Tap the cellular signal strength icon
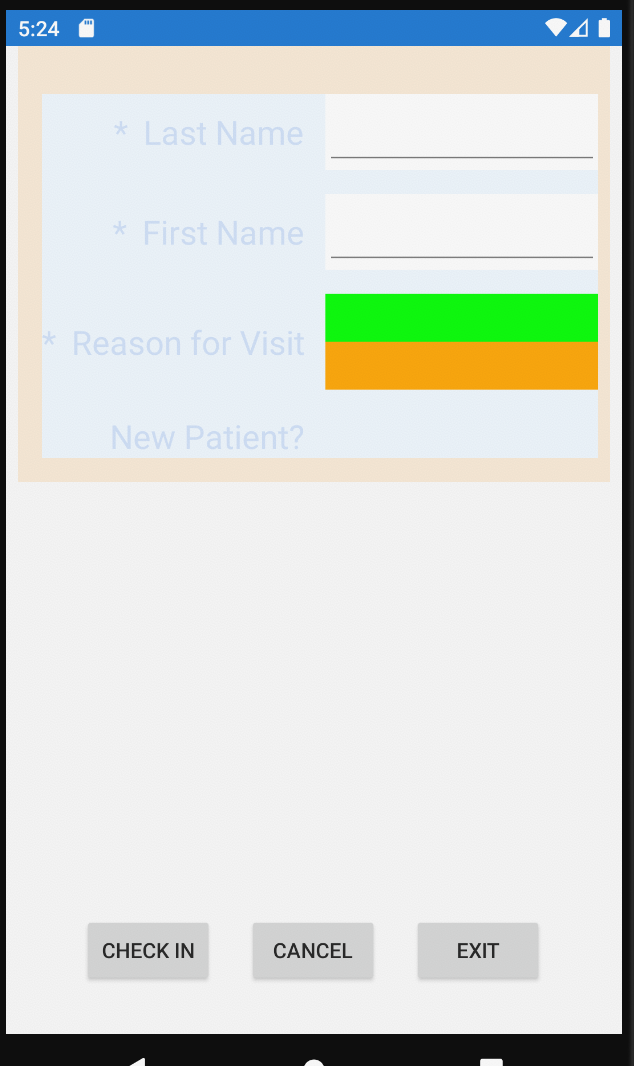Image resolution: width=634 pixels, height=1066 pixels. (579, 28)
